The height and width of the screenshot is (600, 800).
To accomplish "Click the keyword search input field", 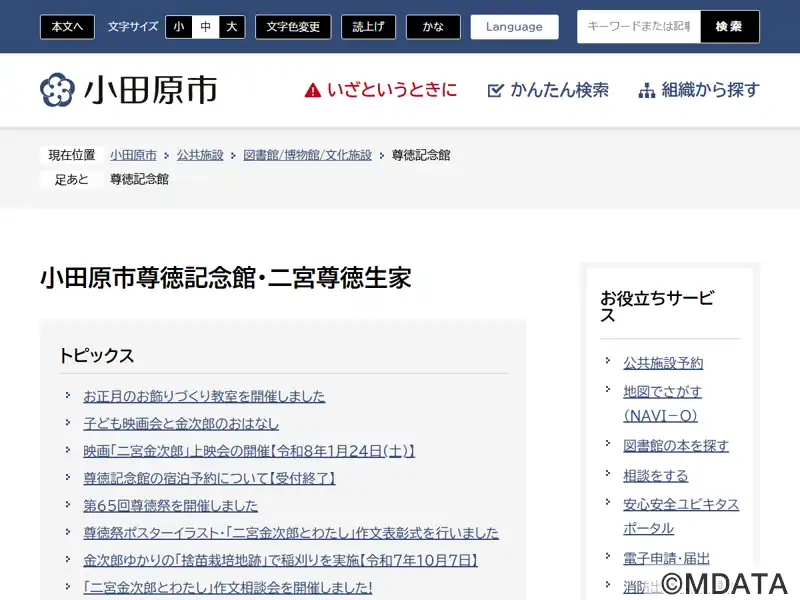I will 639,27.
